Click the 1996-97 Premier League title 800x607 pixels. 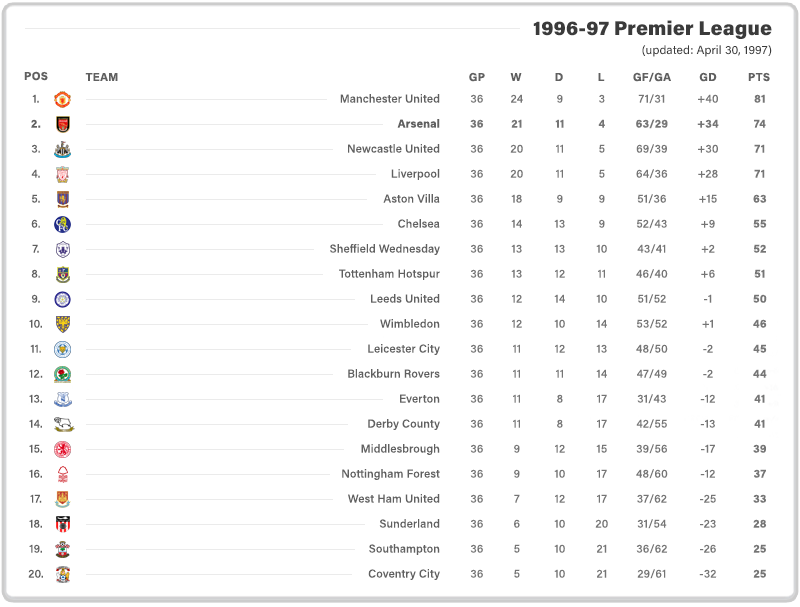pos(652,29)
